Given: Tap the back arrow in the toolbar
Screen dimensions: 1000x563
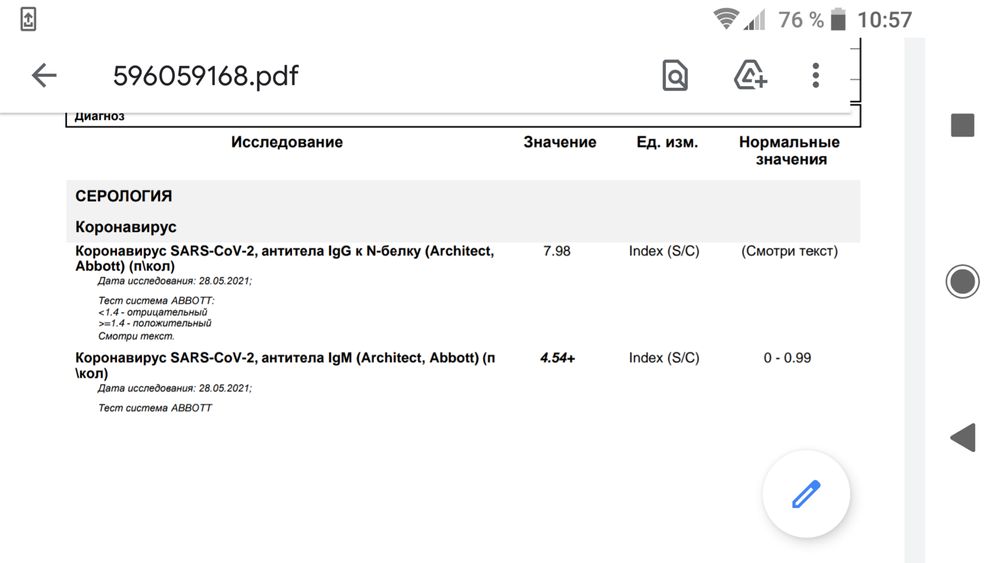Looking at the screenshot, I should tap(44, 75).
